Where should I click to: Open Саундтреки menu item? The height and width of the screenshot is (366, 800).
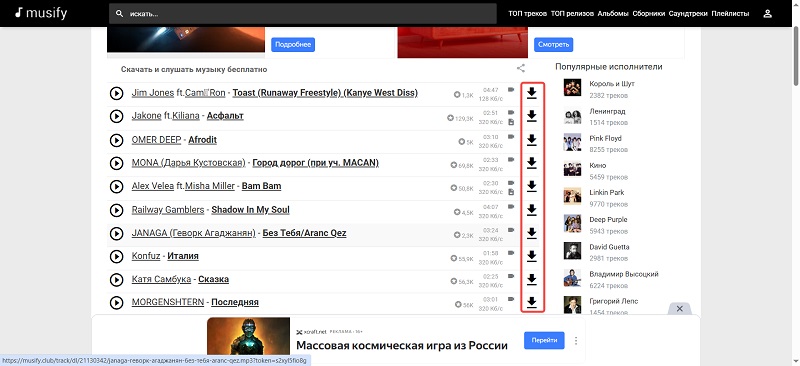click(x=688, y=14)
